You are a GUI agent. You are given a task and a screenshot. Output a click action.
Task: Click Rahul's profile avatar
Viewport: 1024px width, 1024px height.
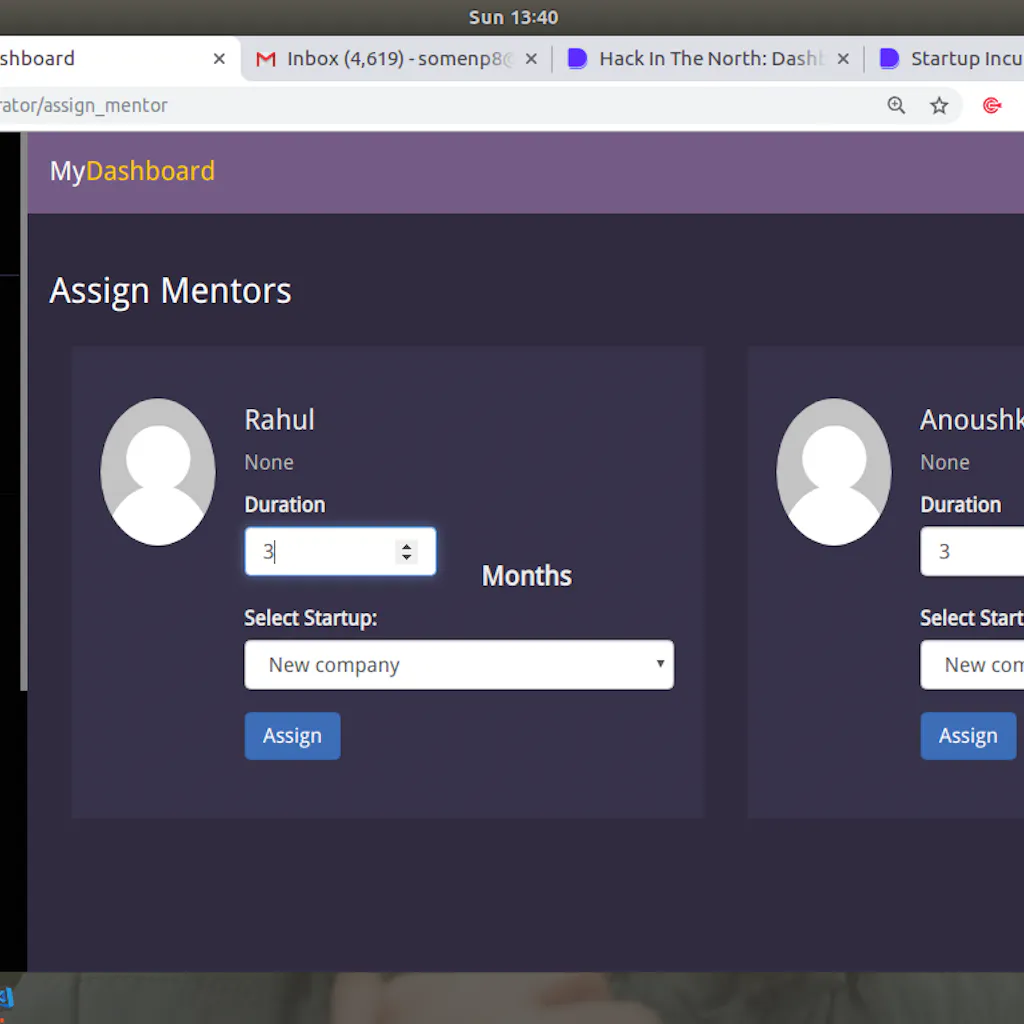pyautogui.click(x=158, y=472)
